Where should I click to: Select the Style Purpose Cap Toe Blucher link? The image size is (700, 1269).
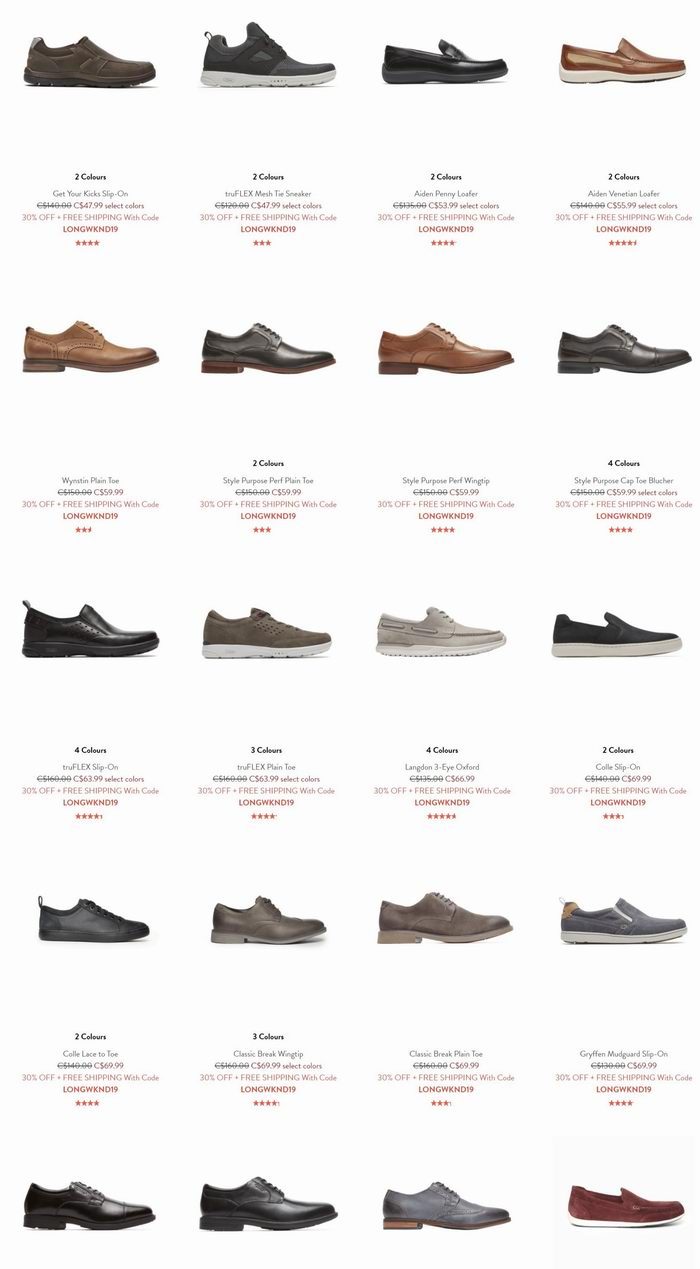pos(624,481)
